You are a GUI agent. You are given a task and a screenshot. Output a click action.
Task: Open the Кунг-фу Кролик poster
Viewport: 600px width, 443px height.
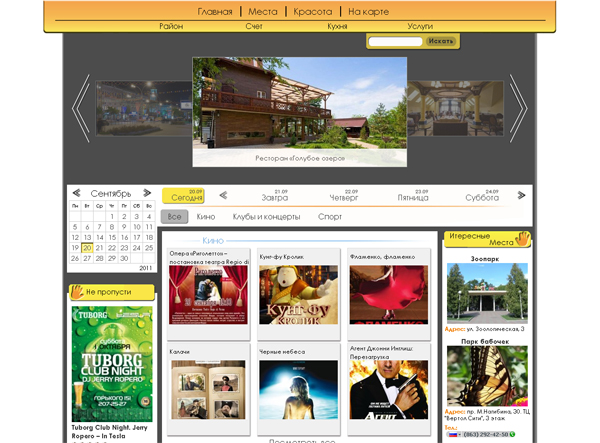[298, 295]
